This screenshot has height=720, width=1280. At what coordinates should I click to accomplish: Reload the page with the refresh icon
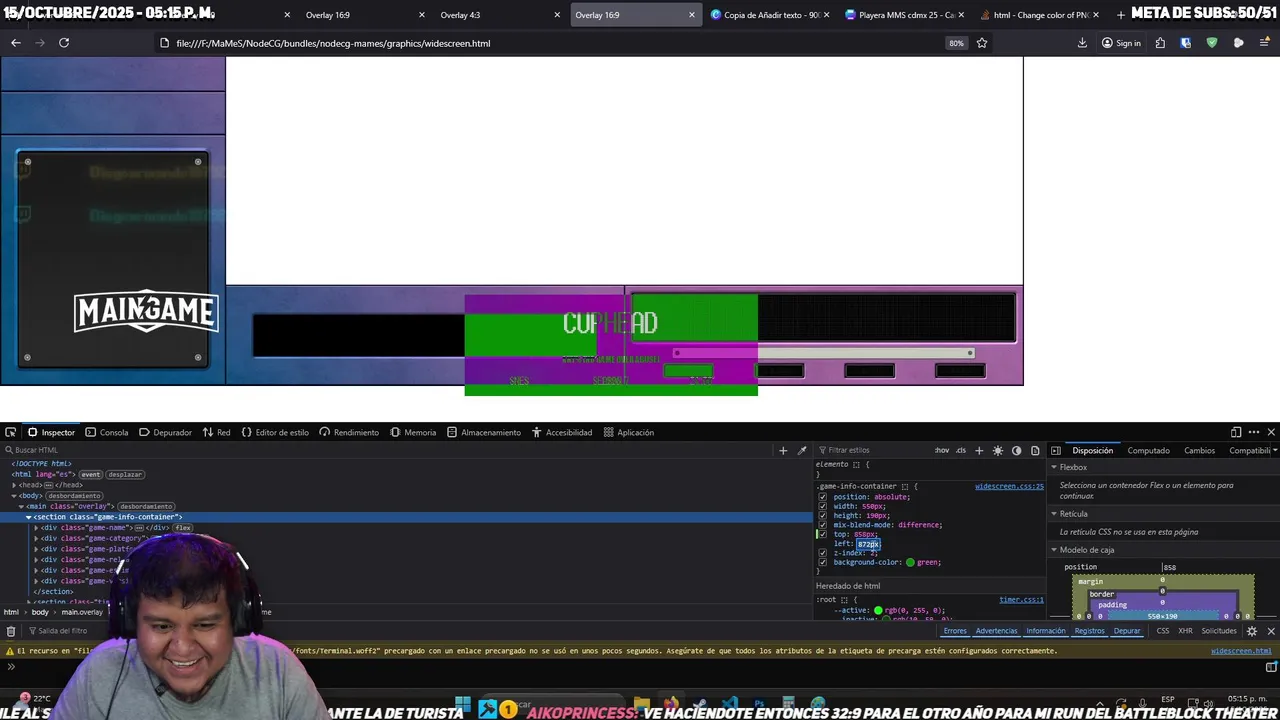pyautogui.click(x=64, y=43)
